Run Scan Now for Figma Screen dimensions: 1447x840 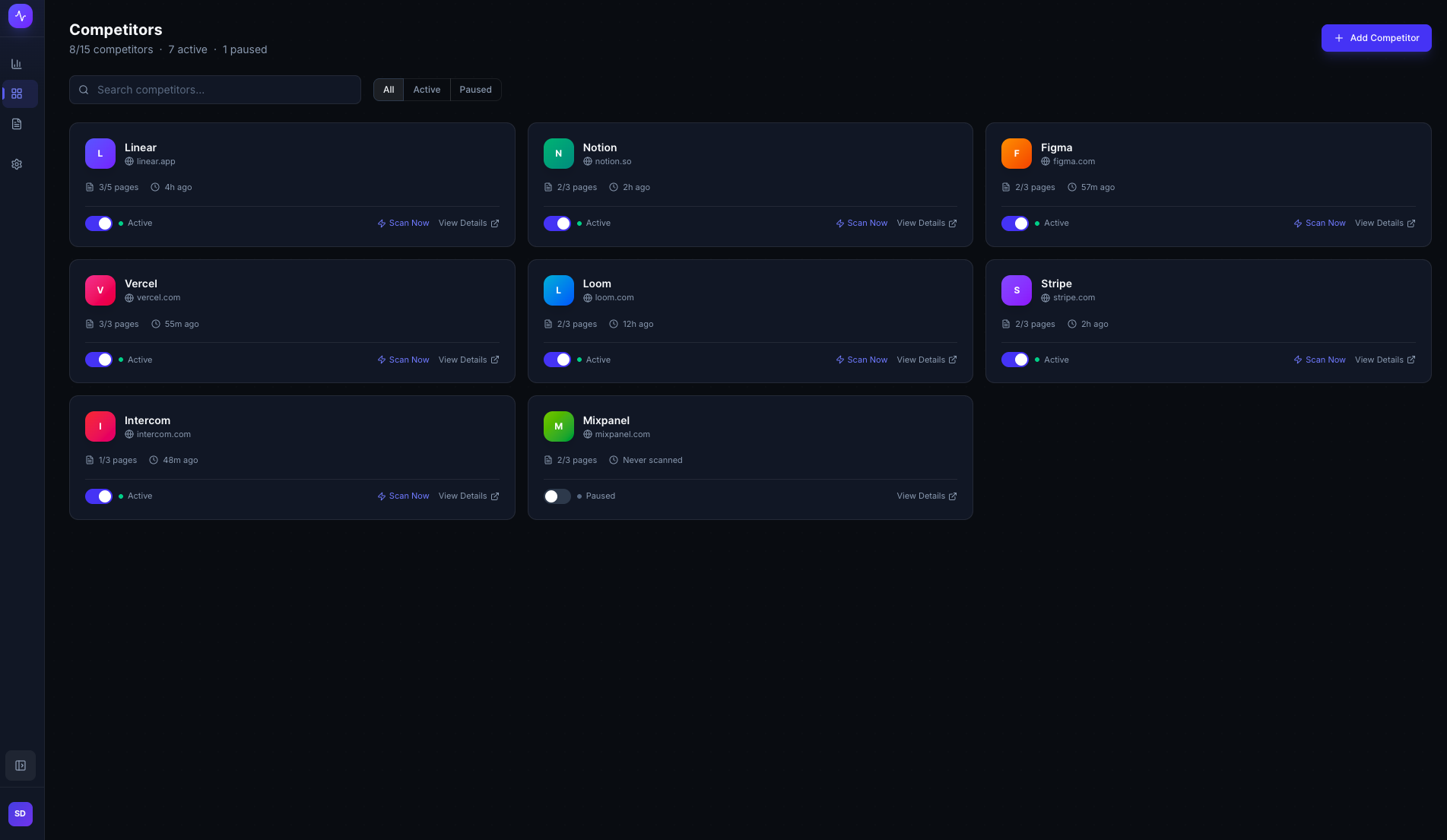tap(1319, 223)
